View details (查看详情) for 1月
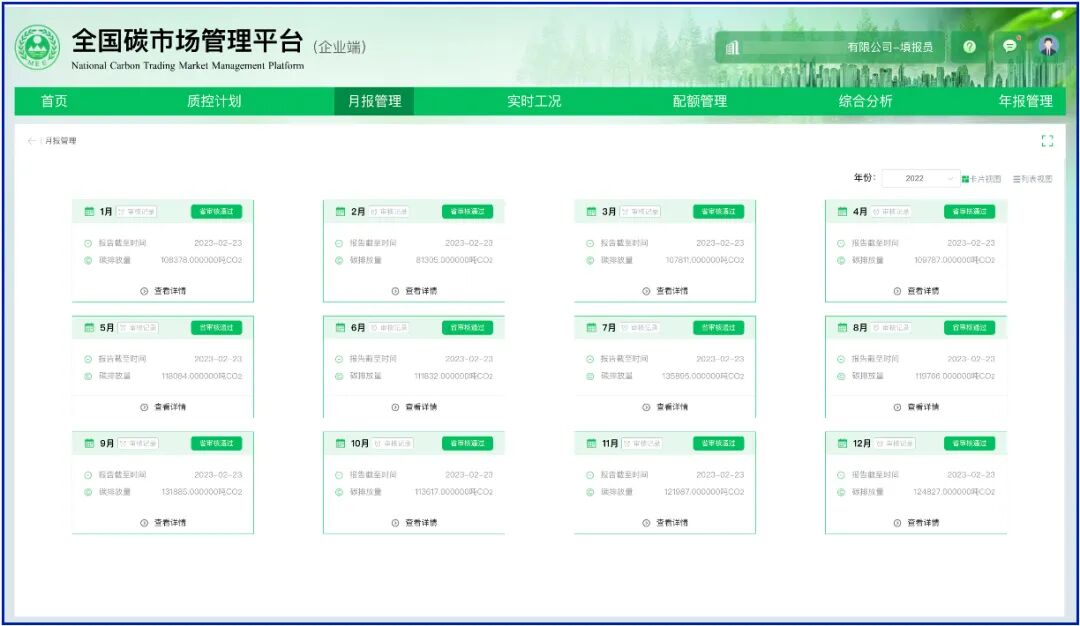This screenshot has width=1080, height=626. [x=163, y=291]
